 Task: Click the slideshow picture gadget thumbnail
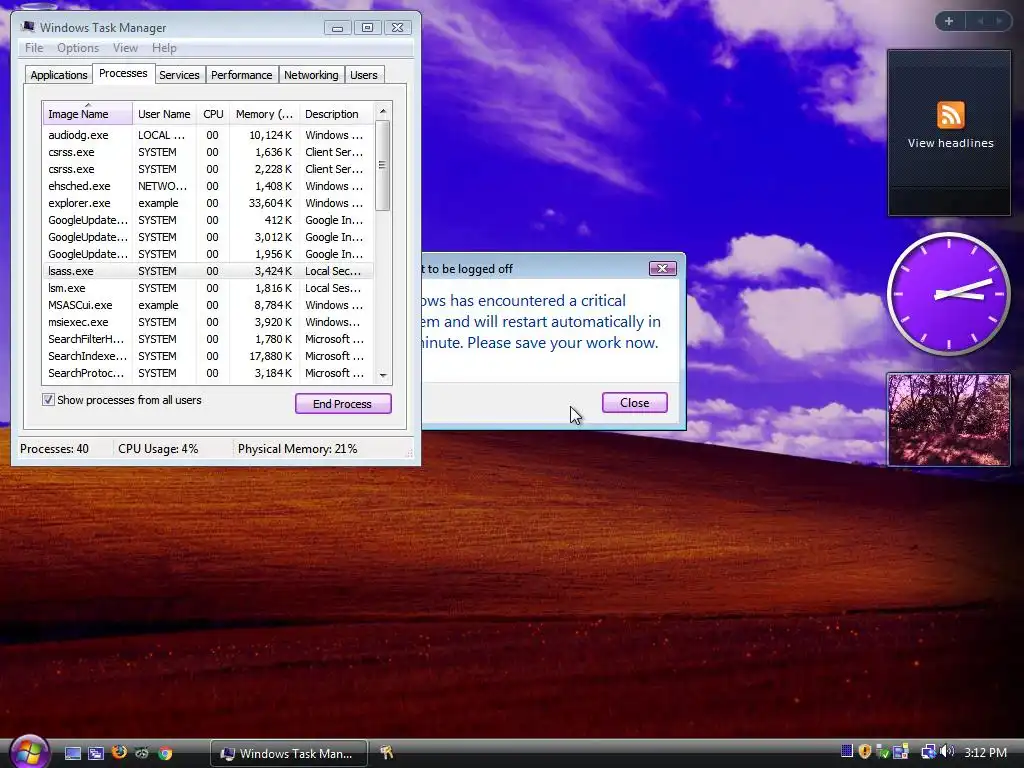(x=948, y=419)
